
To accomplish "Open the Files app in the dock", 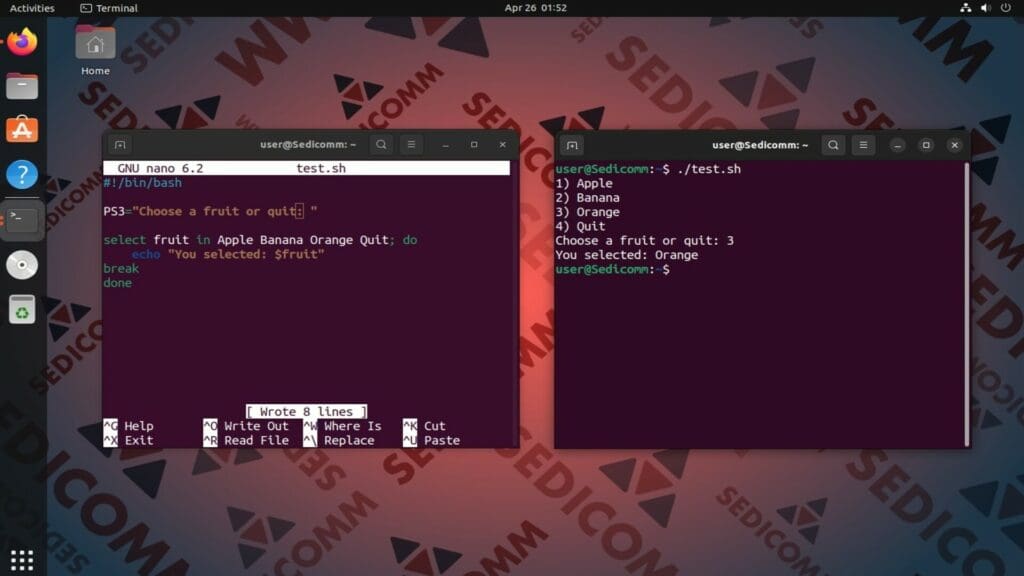I will click(x=22, y=86).
